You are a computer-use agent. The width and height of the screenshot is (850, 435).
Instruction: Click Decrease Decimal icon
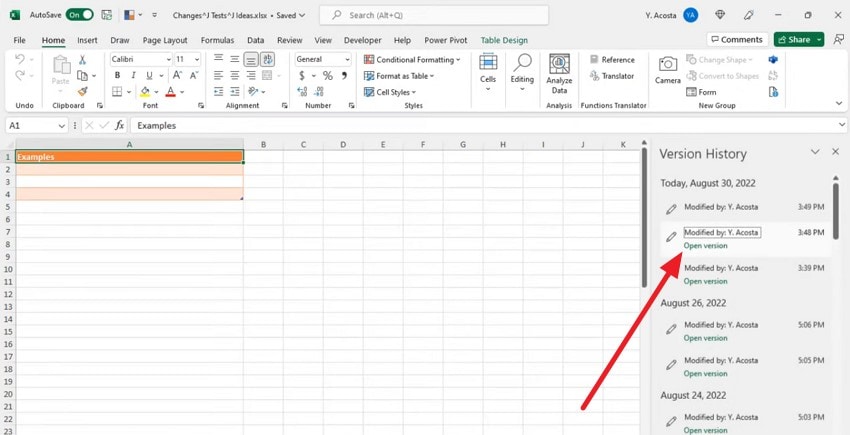tap(320, 92)
